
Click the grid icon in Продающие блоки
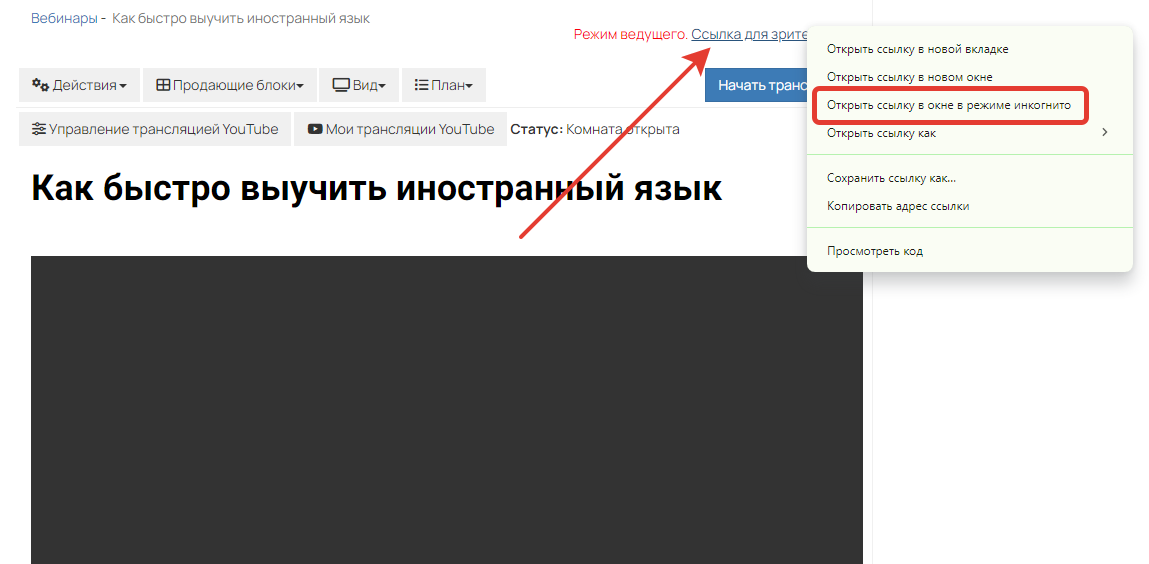163,85
